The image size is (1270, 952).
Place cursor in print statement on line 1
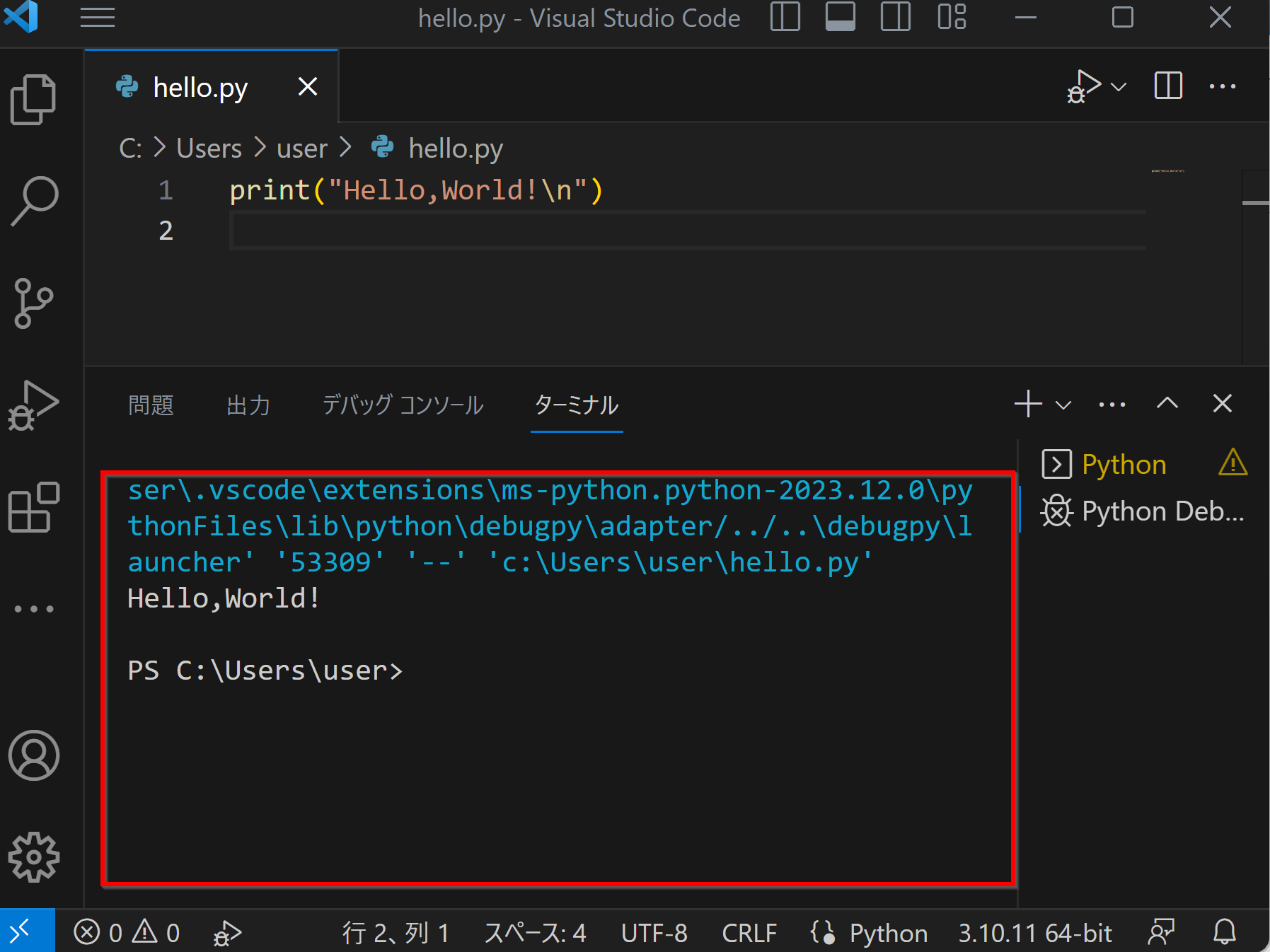416,190
